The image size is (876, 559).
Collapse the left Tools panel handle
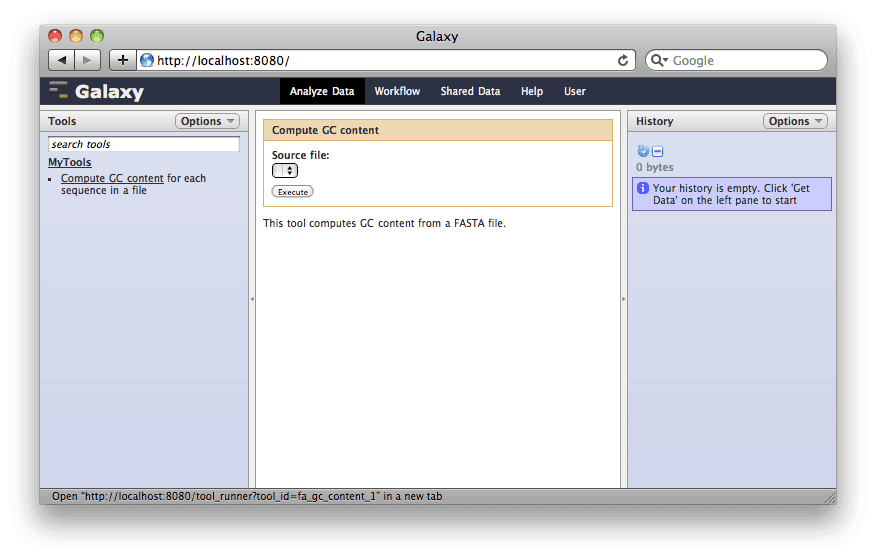(x=252, y=298)
